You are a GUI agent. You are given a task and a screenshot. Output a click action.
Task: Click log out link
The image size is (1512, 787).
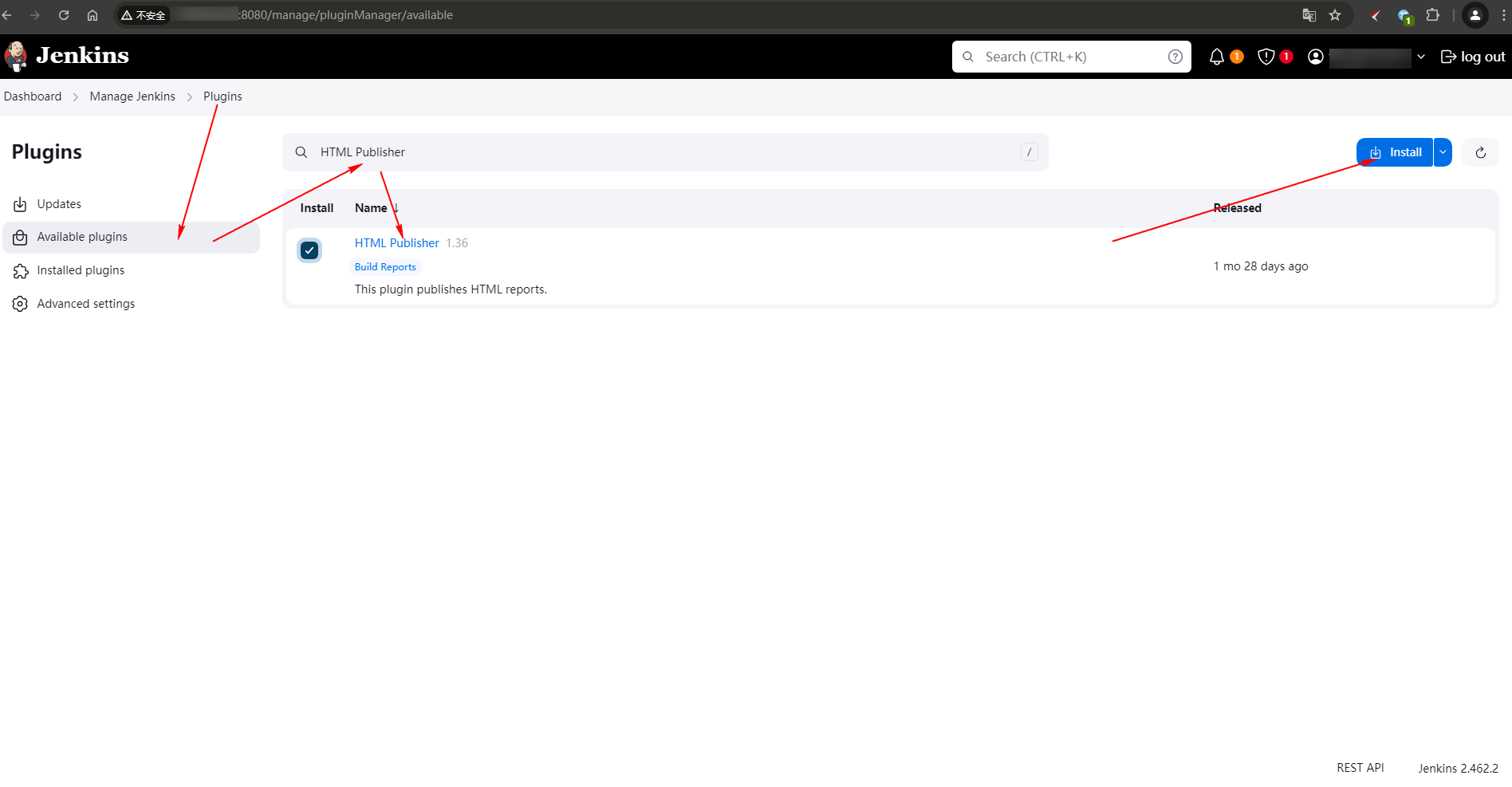(1473, 57)
